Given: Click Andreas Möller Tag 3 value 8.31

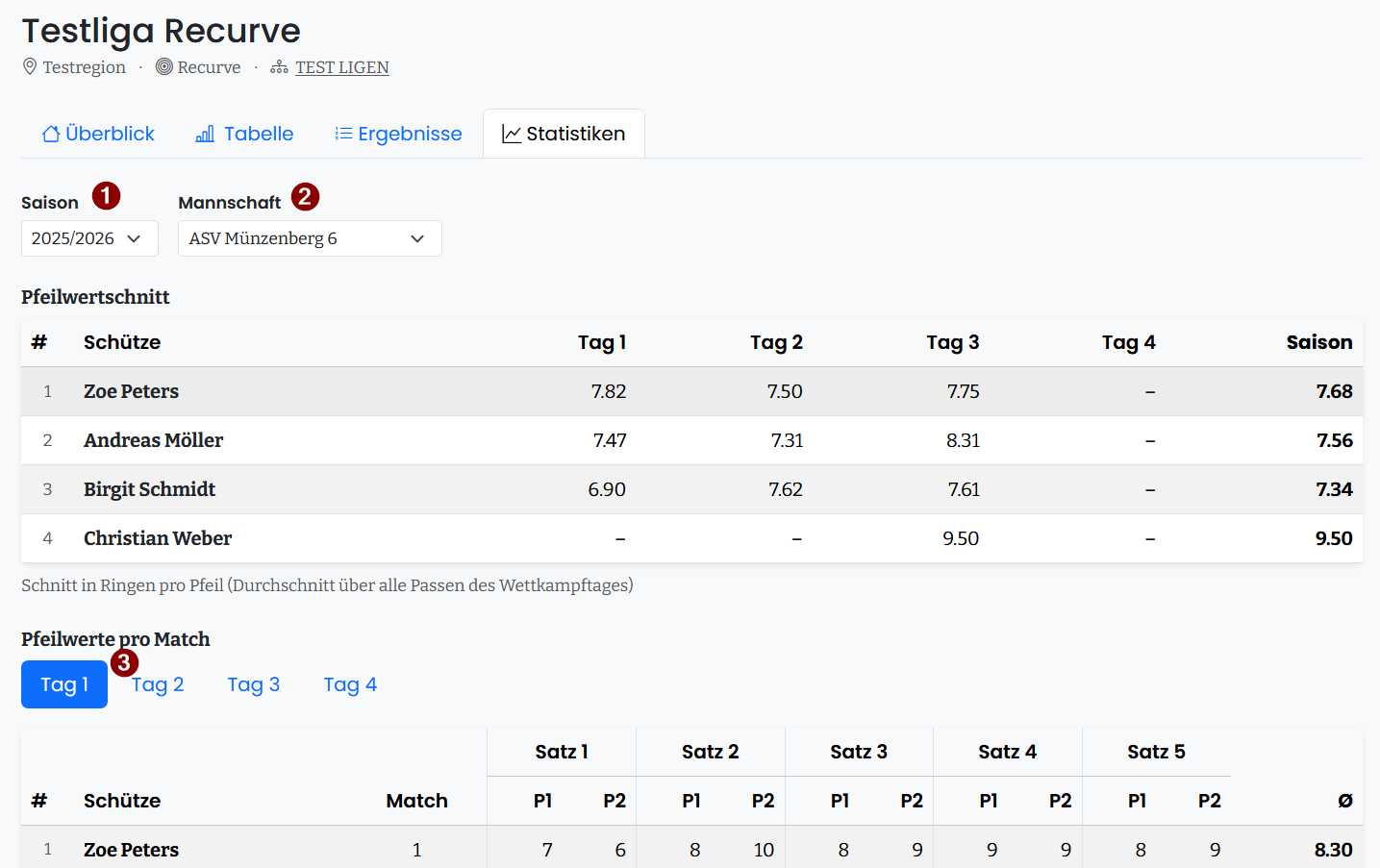Looking at the screenshot, I should click(x=963, y=440).
